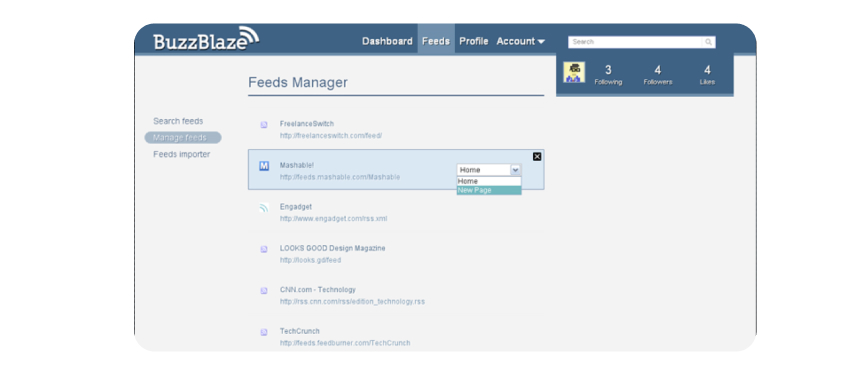
Task: Click the LOOKS GOOD Design Magazine feed icon
Action: [264, 249]
